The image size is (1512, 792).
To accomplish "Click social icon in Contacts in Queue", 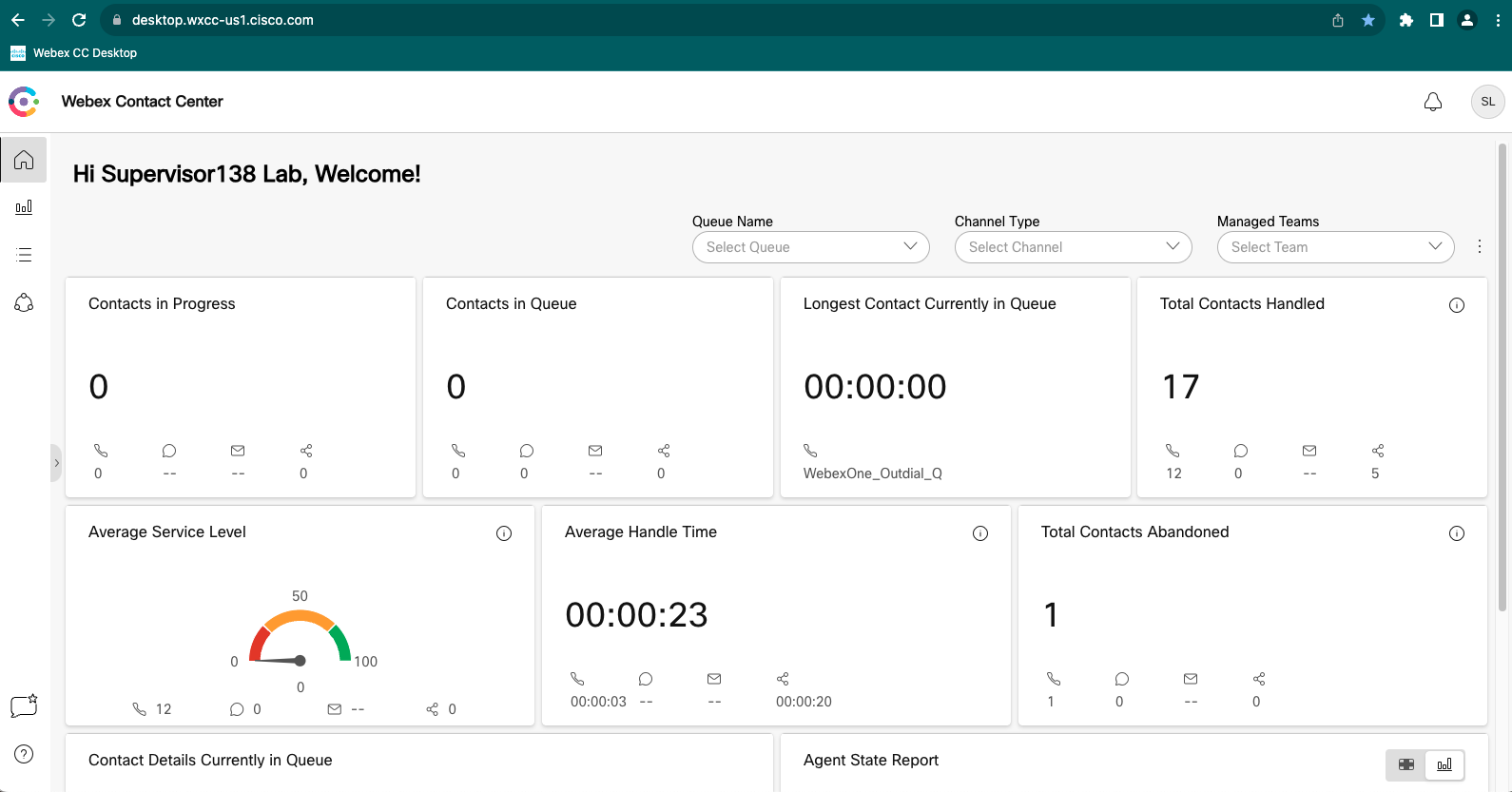I will (664, 451).
